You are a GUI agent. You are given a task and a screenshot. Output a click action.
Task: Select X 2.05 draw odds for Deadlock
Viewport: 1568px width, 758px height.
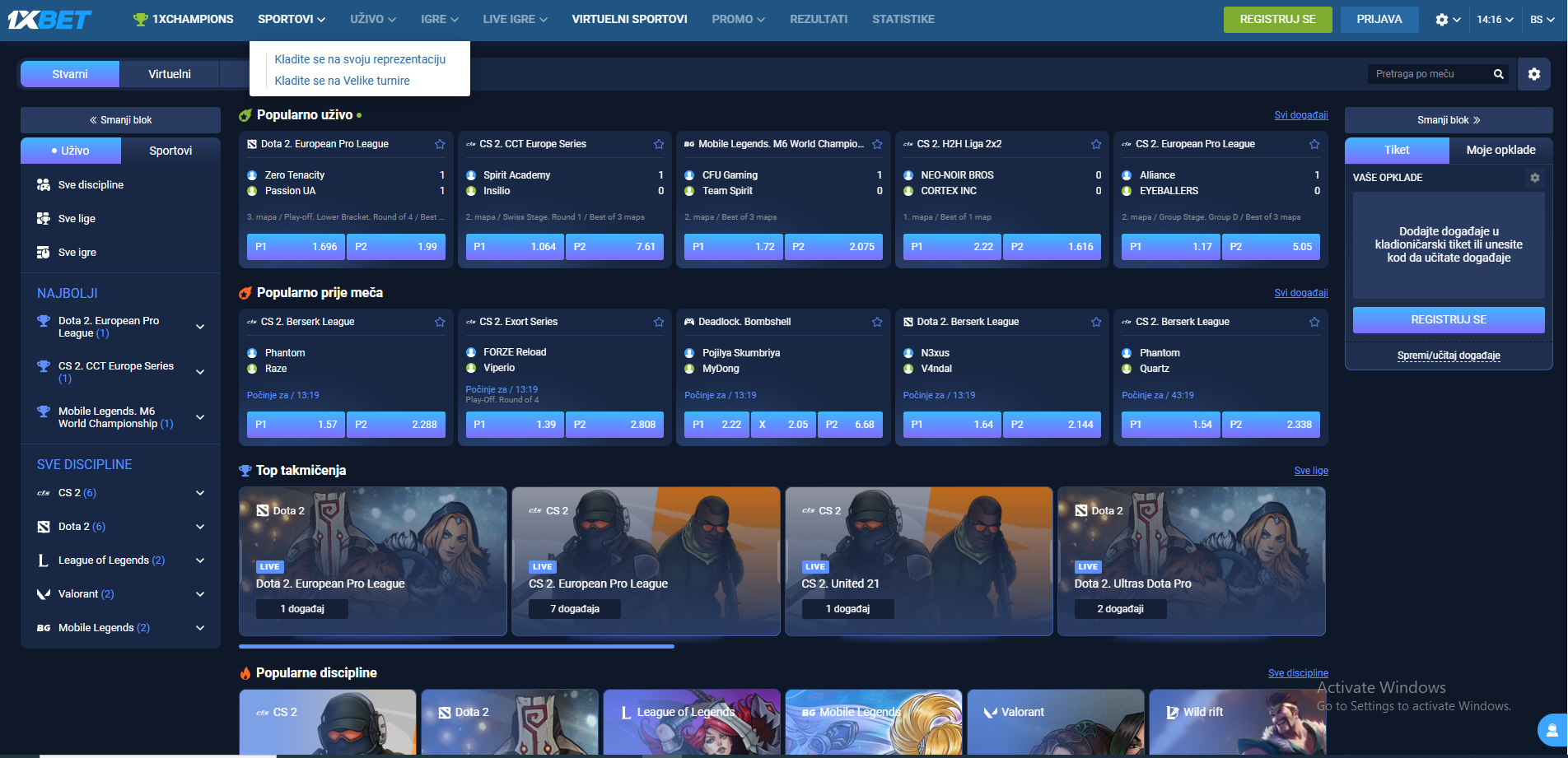pos(783,425)
